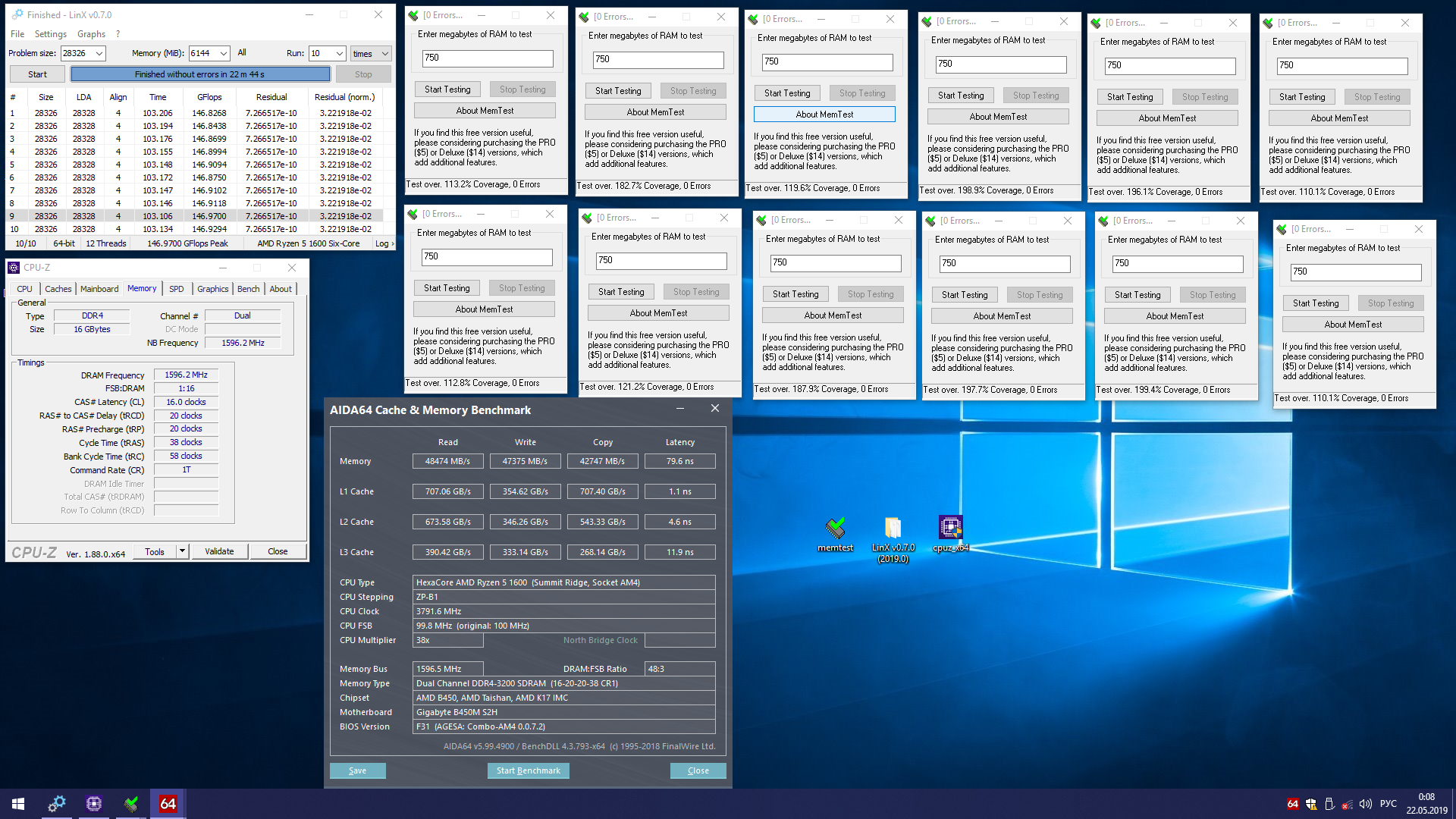This screenshot has height=819, width=1456.
Task: Click the CPU-Z taskbar icon
Action: (94, 804)
